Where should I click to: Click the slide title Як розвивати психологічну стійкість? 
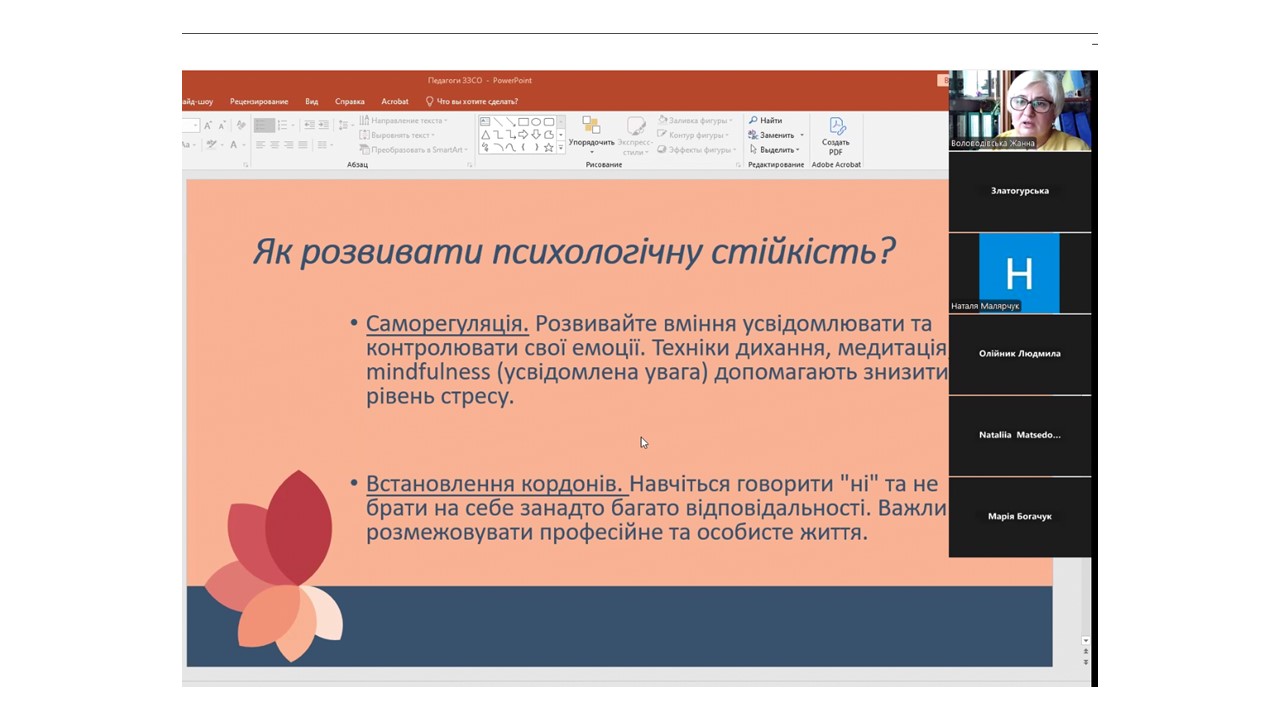point(573,250)
